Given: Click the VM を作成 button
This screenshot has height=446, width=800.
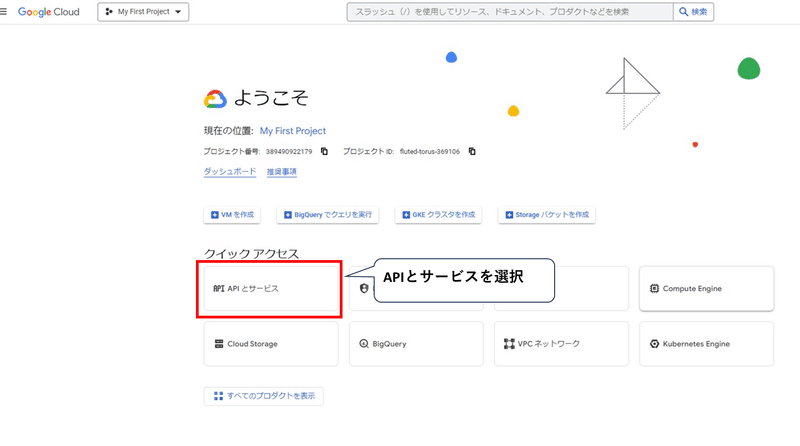Looking at the screenshot, I should [232, 215].
